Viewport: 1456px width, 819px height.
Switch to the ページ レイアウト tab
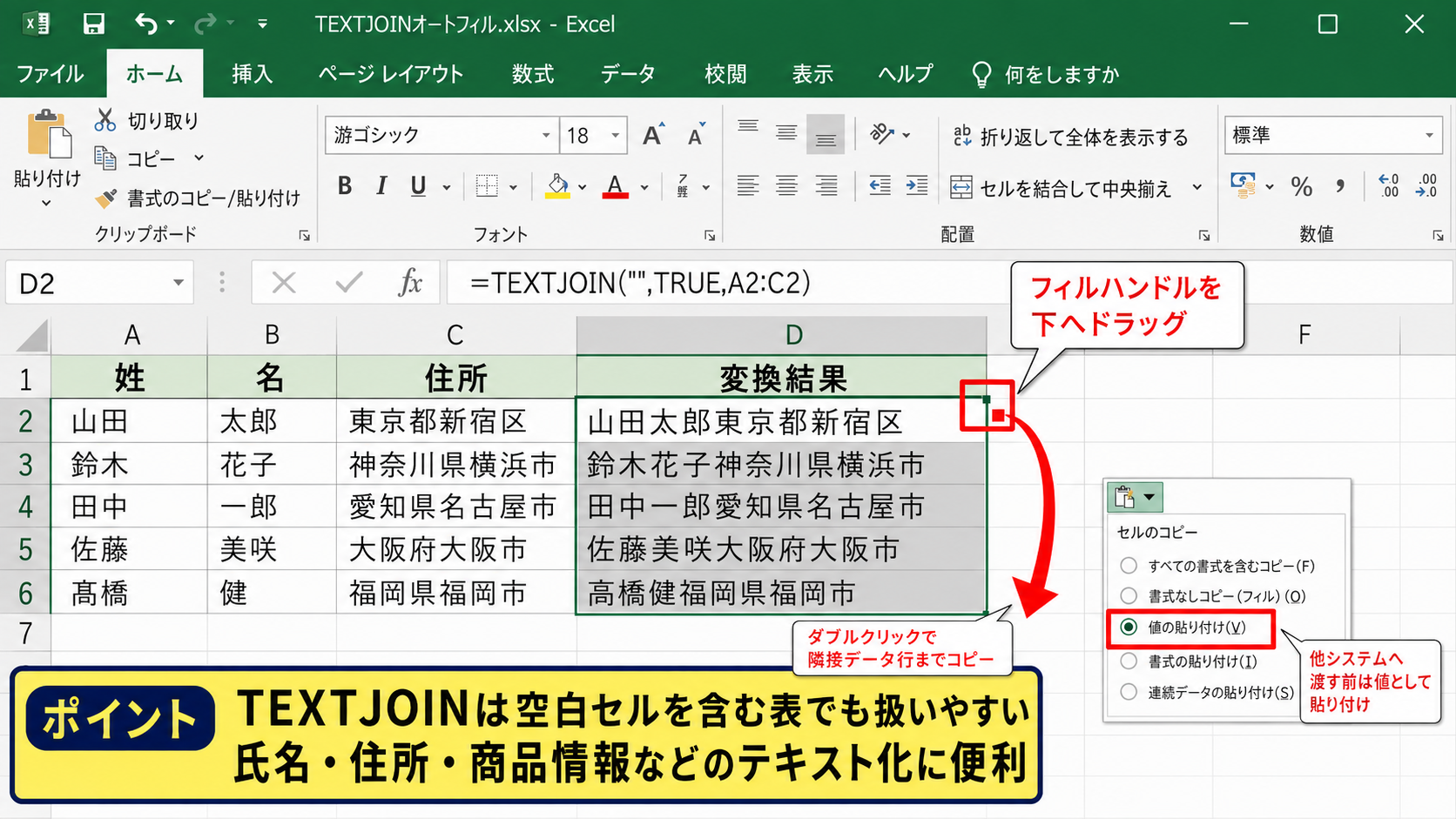pyautogui.click(x=390, y=74)
